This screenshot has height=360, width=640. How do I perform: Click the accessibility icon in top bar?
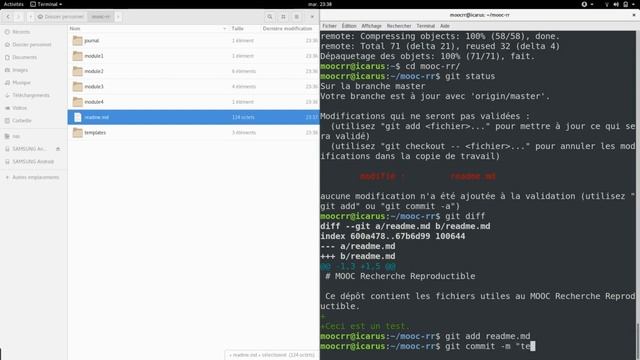click(x=584, y=4)
